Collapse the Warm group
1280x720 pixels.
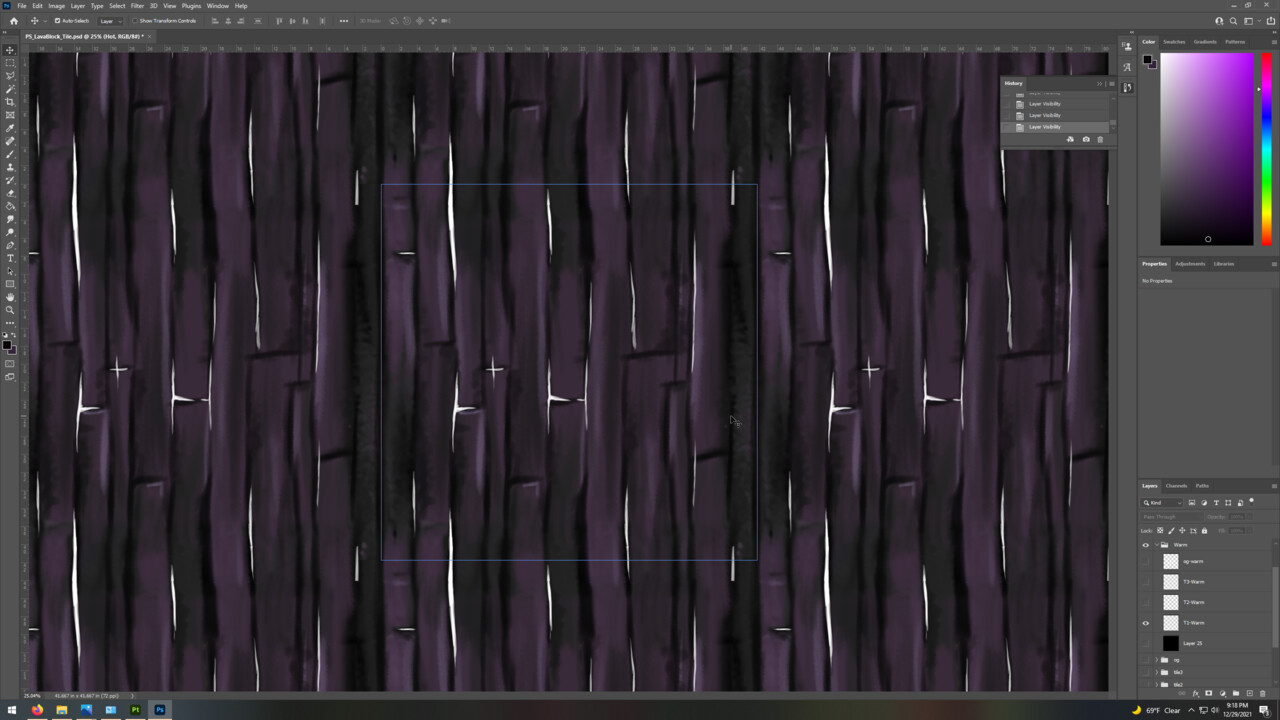coord(1156,545)
